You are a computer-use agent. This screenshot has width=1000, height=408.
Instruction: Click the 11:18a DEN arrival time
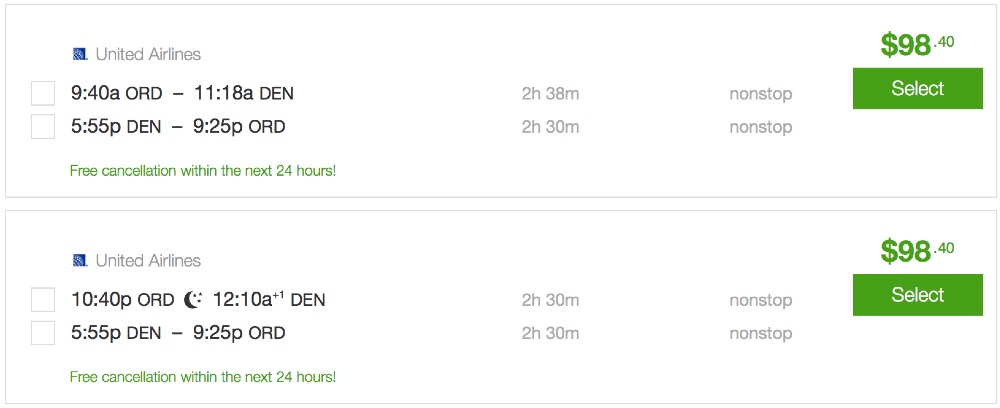(x=244, y=94)
